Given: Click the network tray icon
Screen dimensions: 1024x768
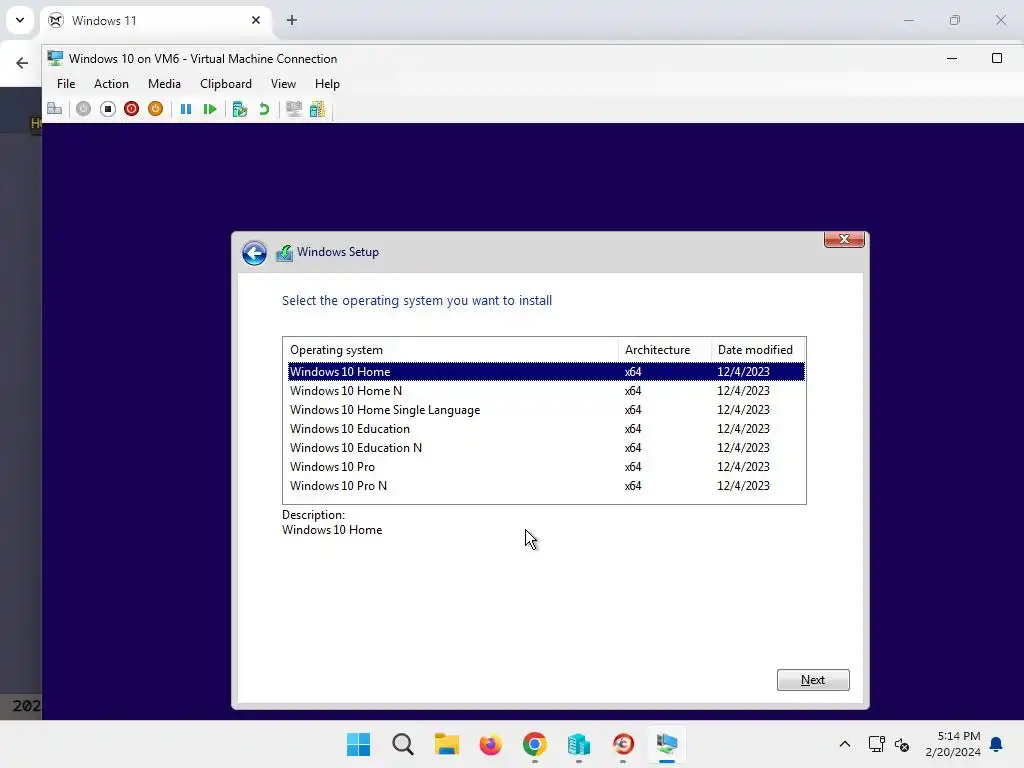Looking at the screenshot, I should (x=876, y=744).
